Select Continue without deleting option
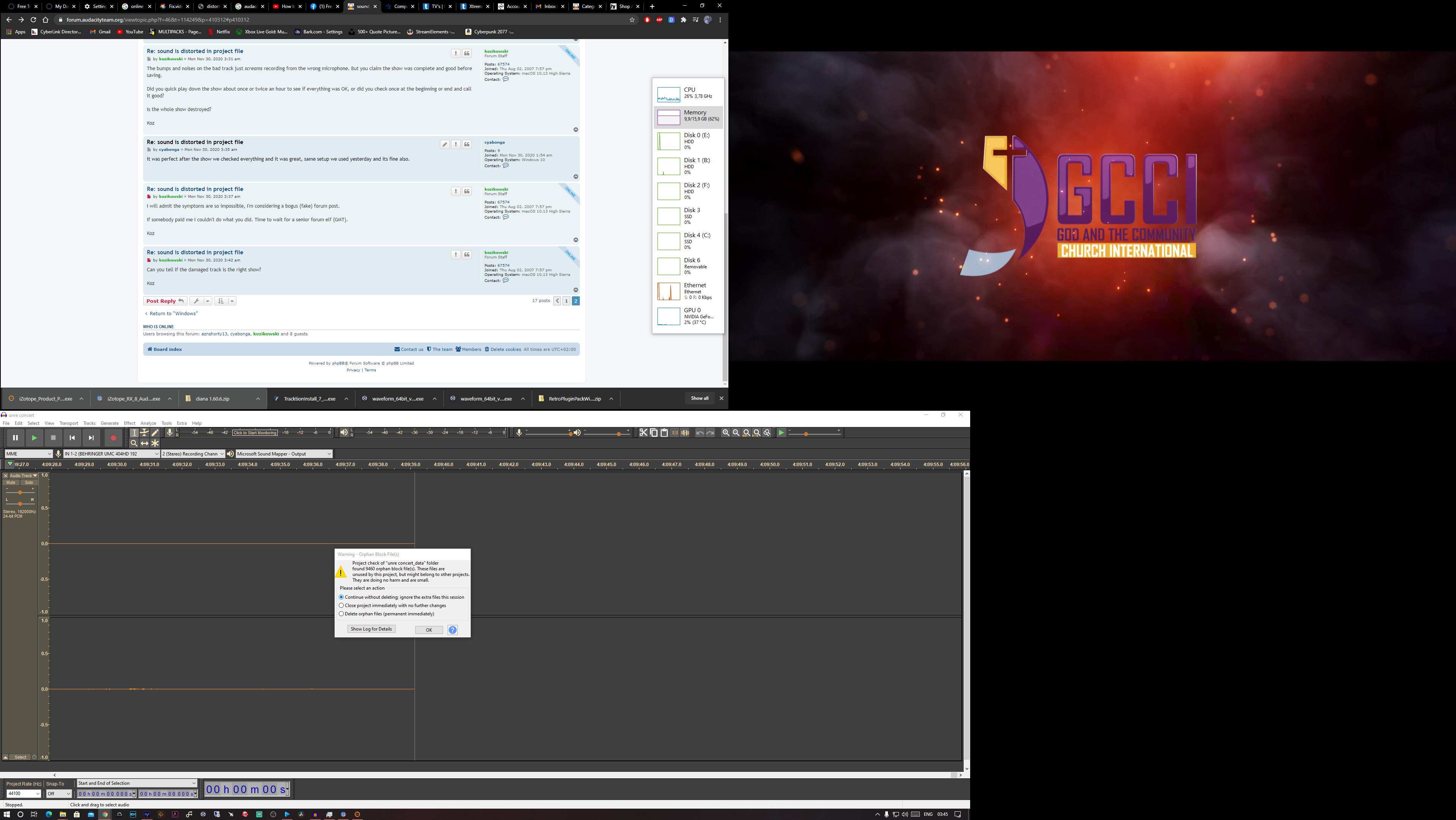 coord(402,597)
